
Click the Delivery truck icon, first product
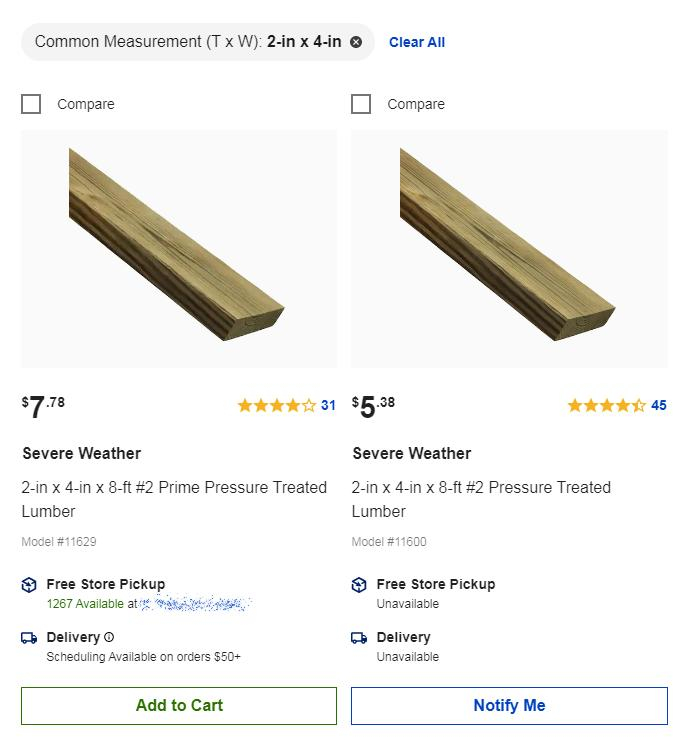pyautogui.click(x=29, y=638)
